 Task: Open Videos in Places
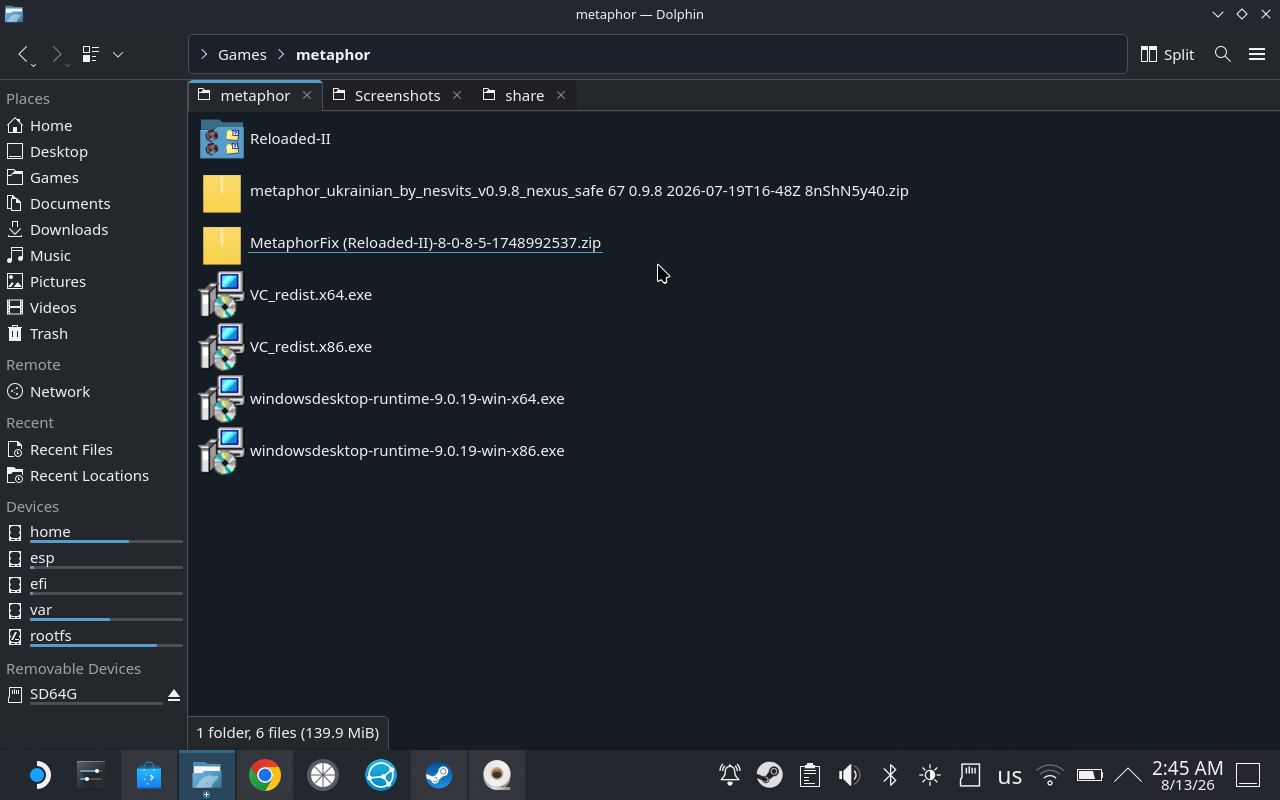93,307
